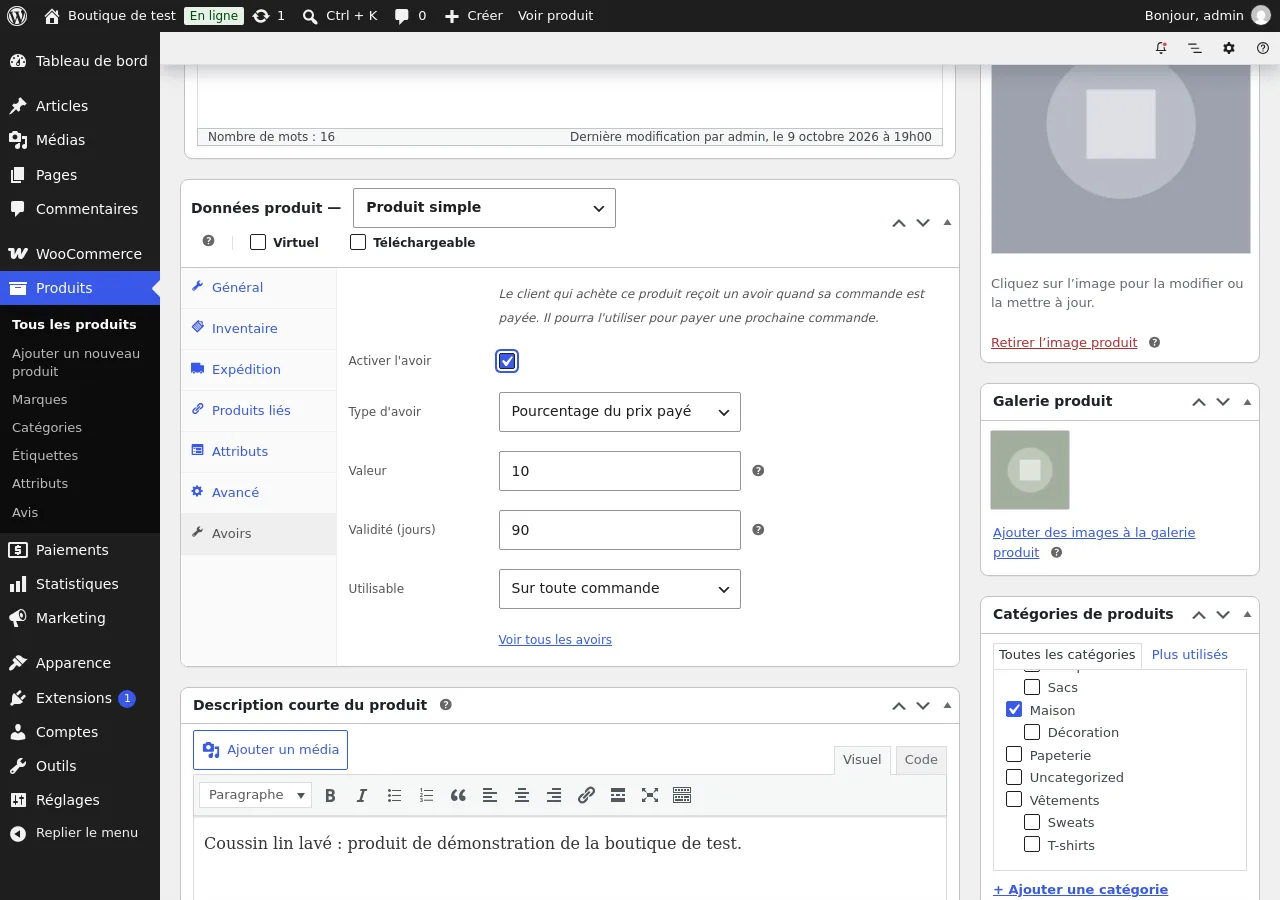The image size is (1280, 900).
Task: Insert a bulleted list
Action: (x=394, y=795)
